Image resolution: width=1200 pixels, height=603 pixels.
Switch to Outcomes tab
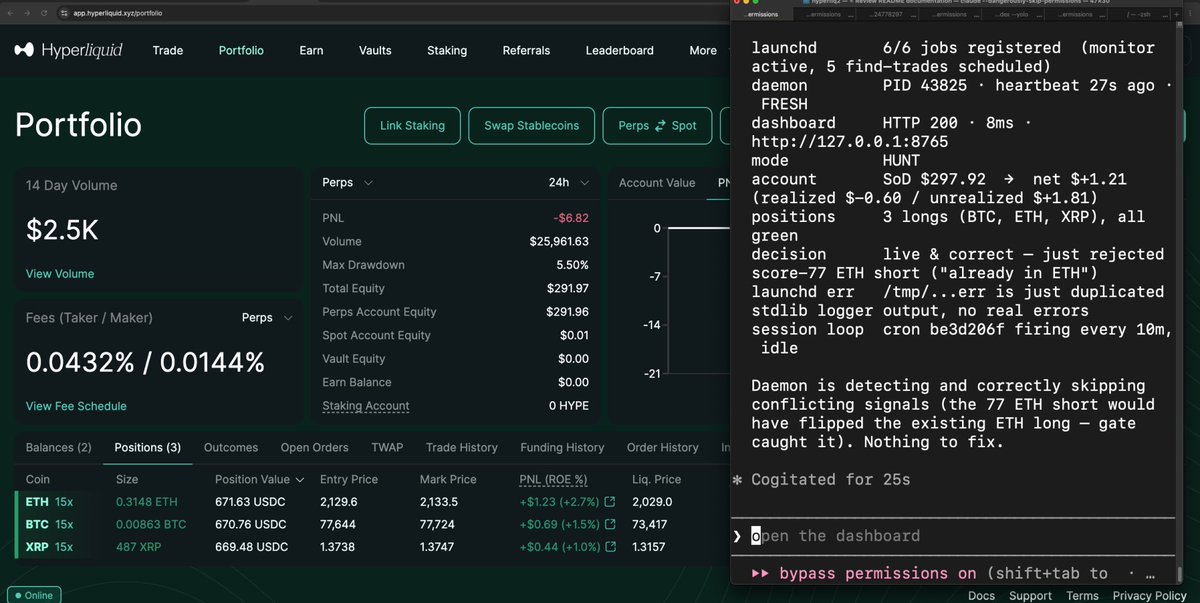point(231,447)
